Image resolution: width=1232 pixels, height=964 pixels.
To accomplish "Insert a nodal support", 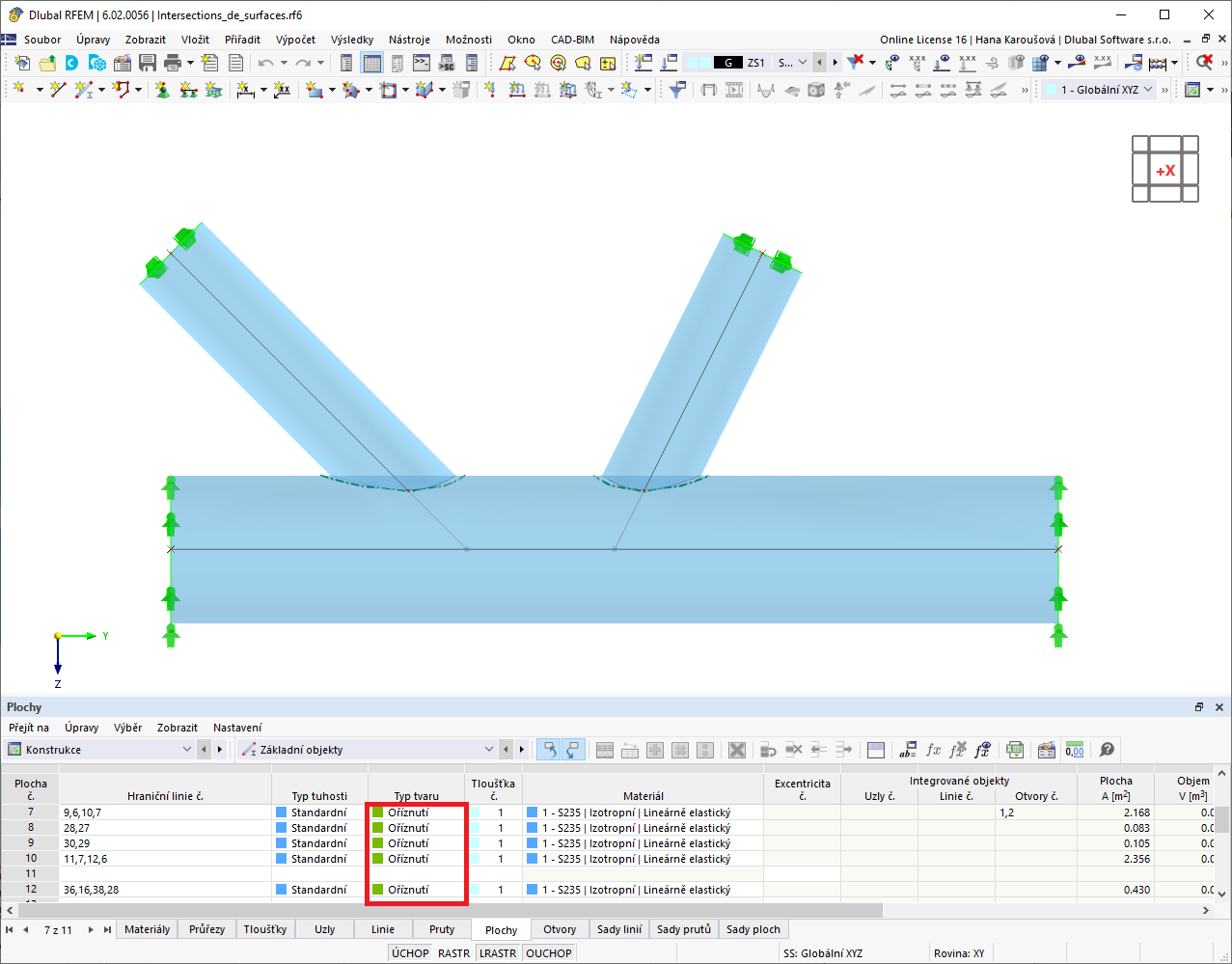I will click(162, 90).
